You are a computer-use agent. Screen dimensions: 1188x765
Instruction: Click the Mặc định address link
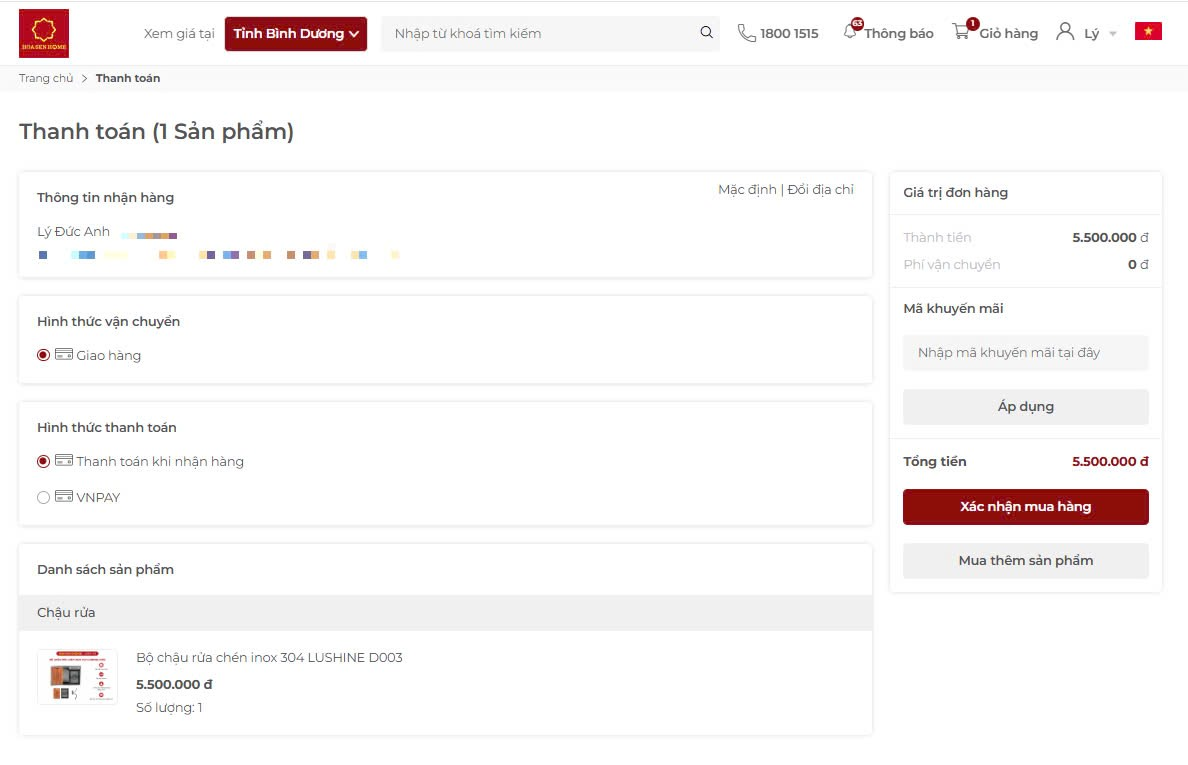click(x=747, y=189)
